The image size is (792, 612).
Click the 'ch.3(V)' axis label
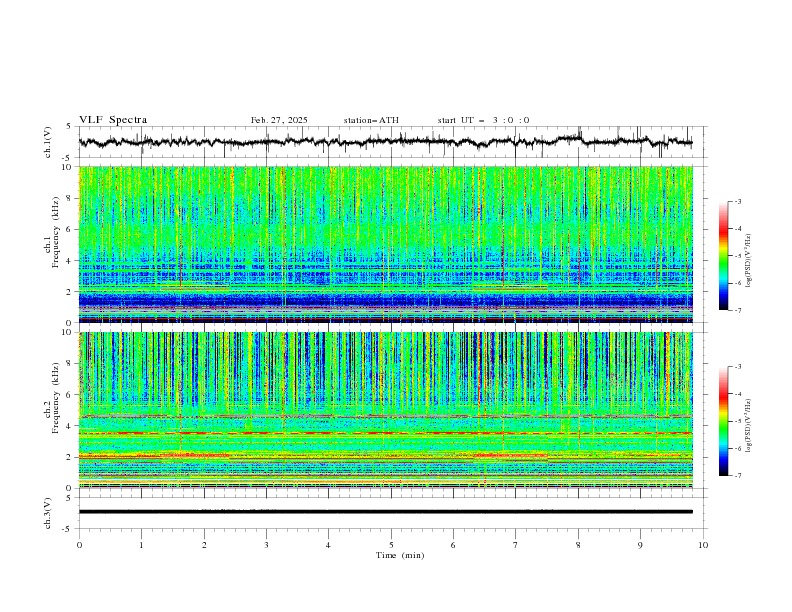(x=48, y=513)
